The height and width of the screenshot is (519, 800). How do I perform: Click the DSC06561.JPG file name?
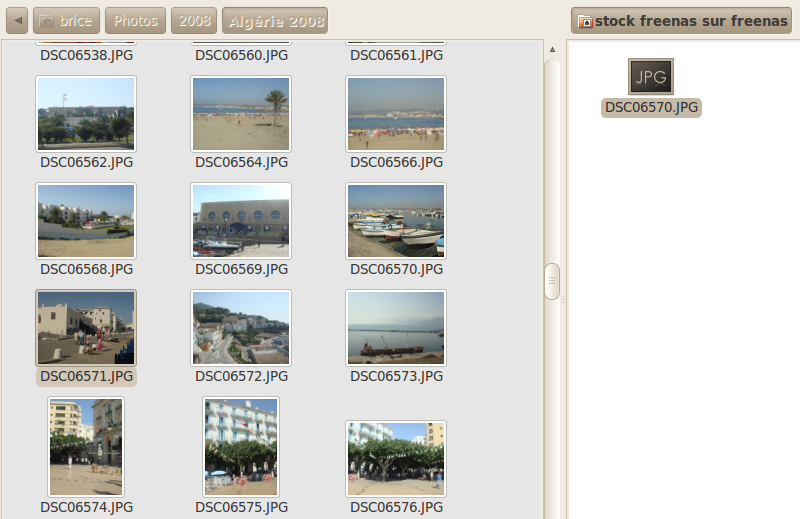396,55
